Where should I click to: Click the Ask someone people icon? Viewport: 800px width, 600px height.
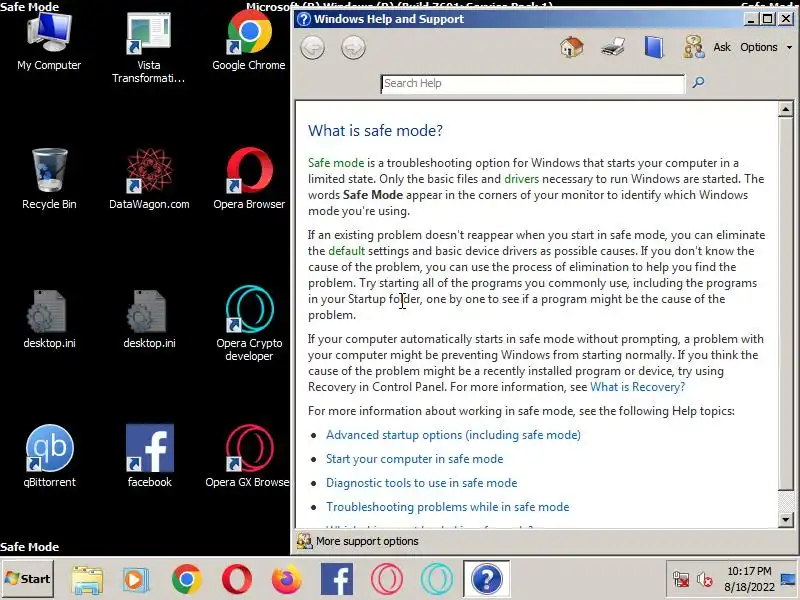(x=694, y=47)
